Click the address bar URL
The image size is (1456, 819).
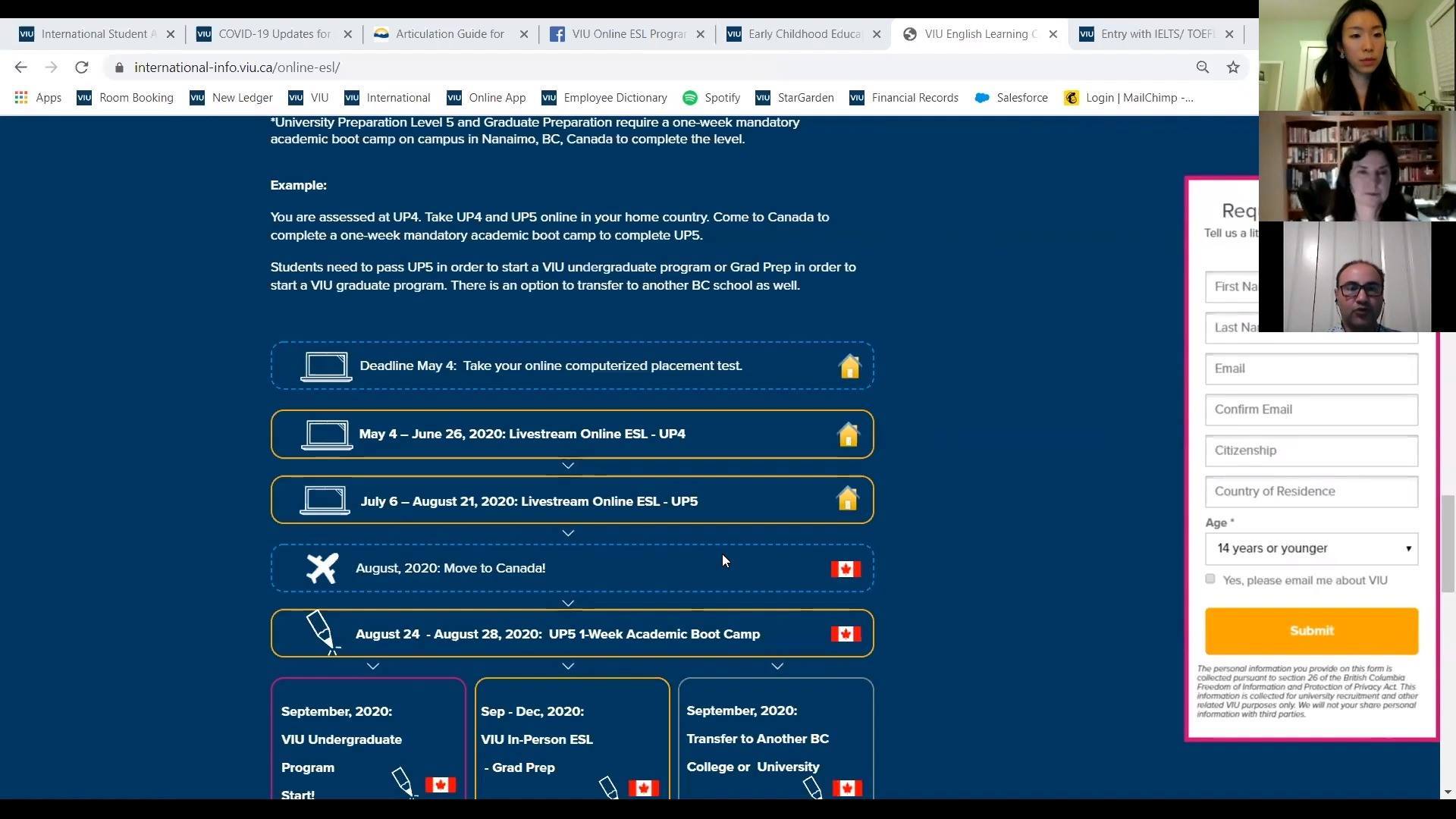[x=237, y=67]
